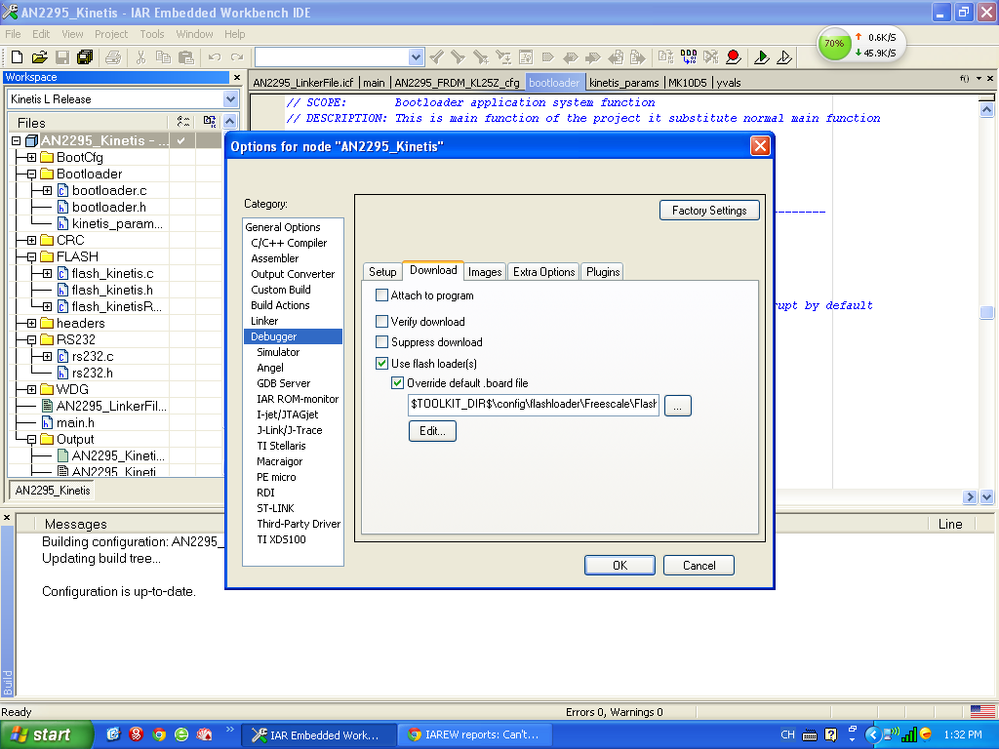
Task: Click the Print toolbar icon
Action: [113, 57]
